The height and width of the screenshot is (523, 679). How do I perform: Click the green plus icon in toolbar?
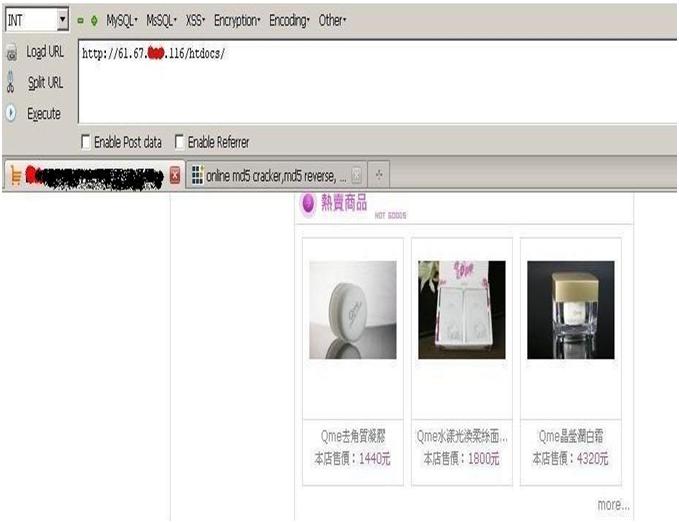(x=94, y=20)
